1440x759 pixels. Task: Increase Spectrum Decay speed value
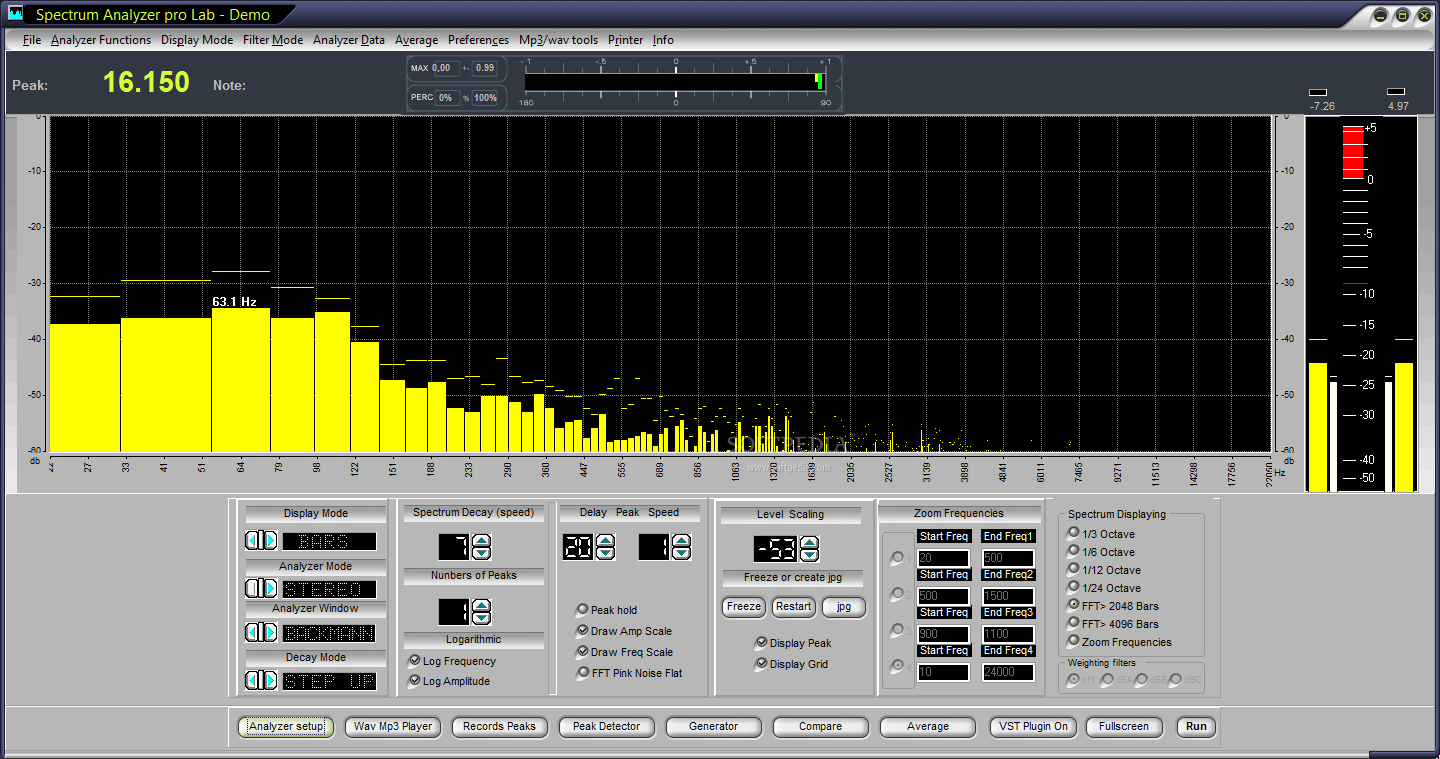pyautogui.click(x=481, y=541)
